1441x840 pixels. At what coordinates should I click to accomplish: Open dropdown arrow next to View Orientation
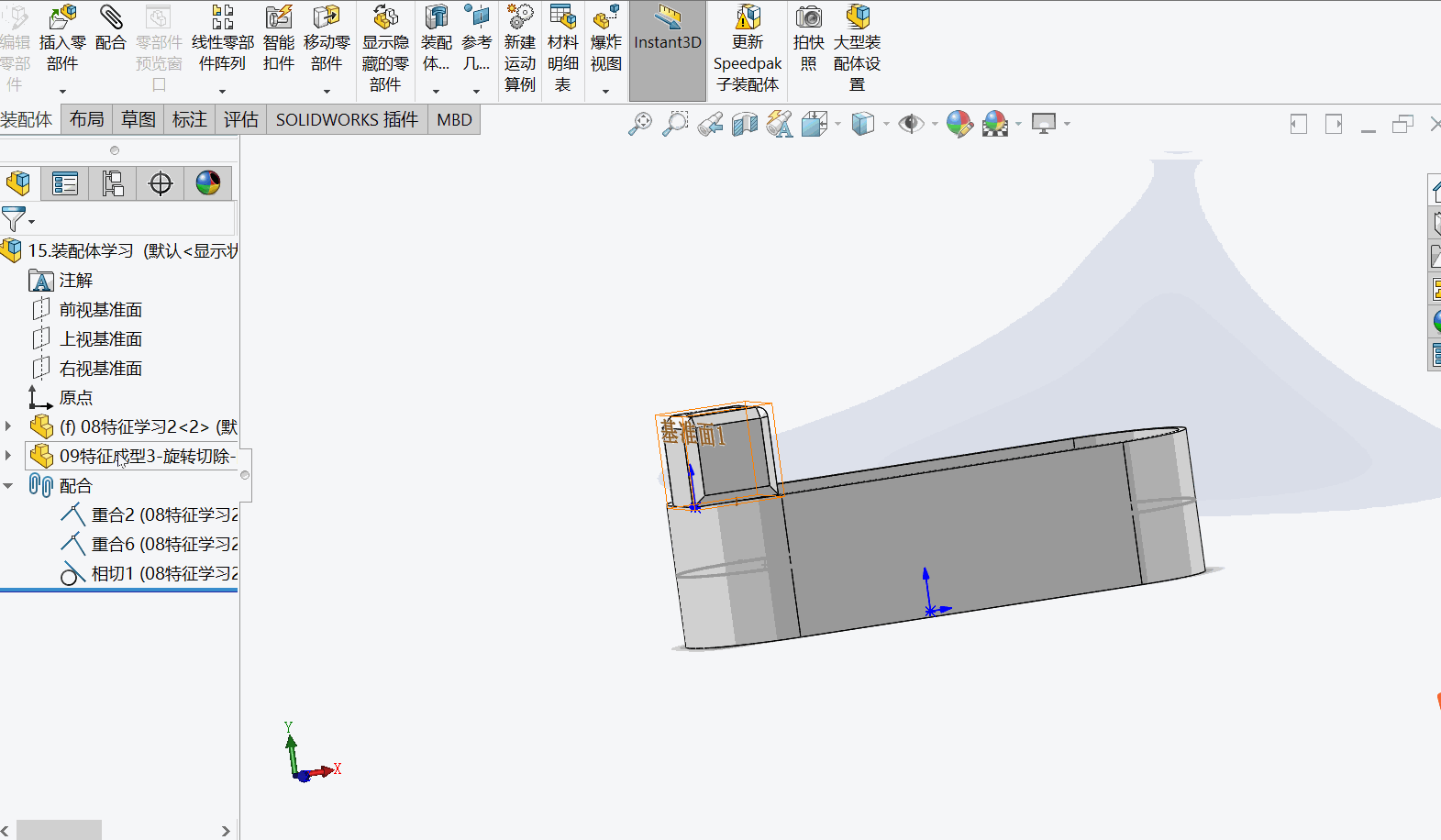pos(837,124)
